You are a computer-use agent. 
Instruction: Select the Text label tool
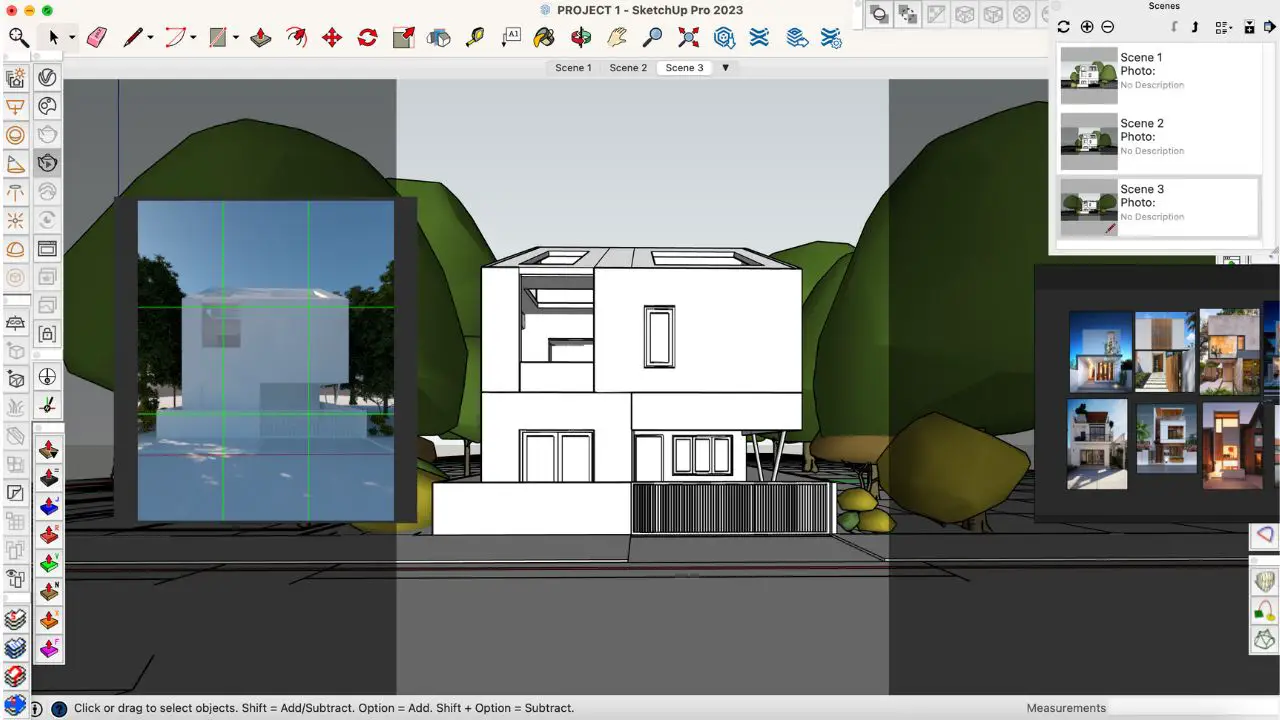click(511, 37)
